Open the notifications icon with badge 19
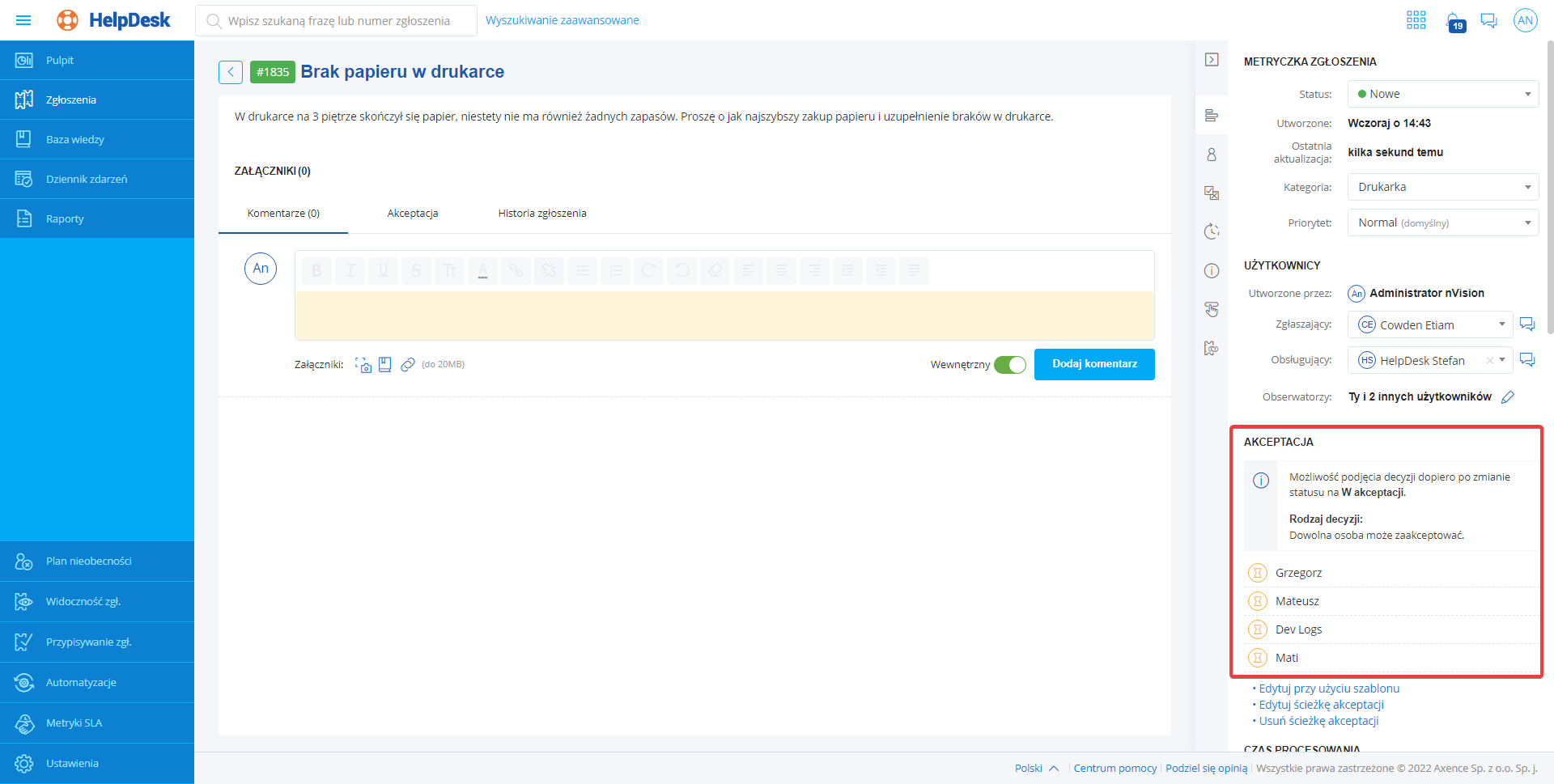 click(1454, 21)
